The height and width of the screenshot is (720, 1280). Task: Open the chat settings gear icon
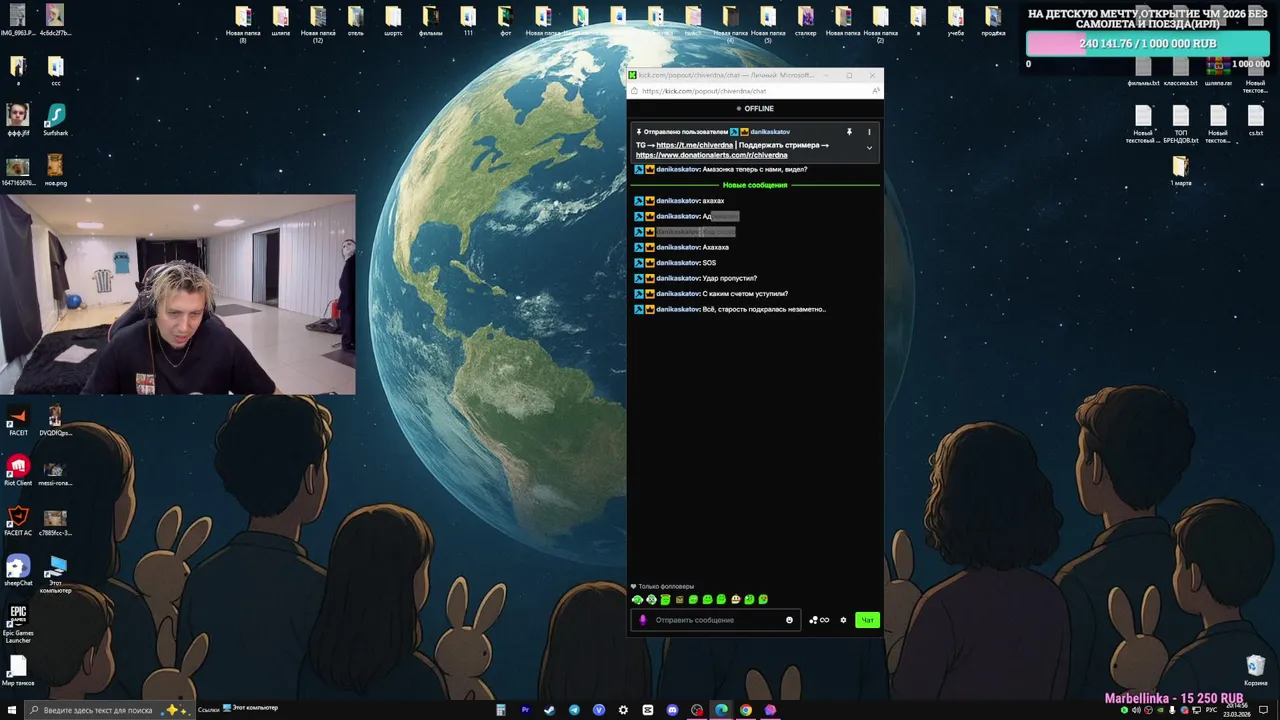pos(843,620)
